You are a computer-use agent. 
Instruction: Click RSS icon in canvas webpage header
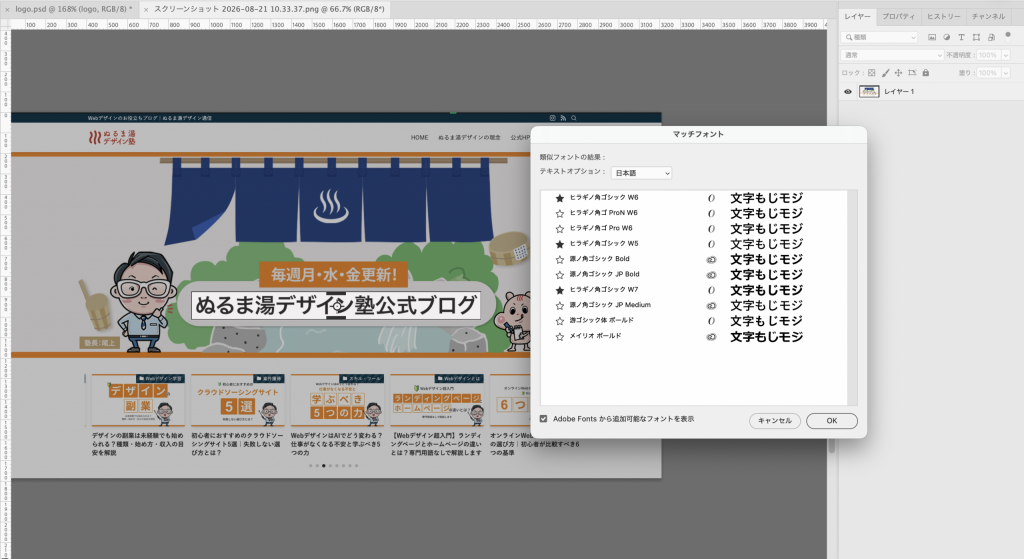563,118
